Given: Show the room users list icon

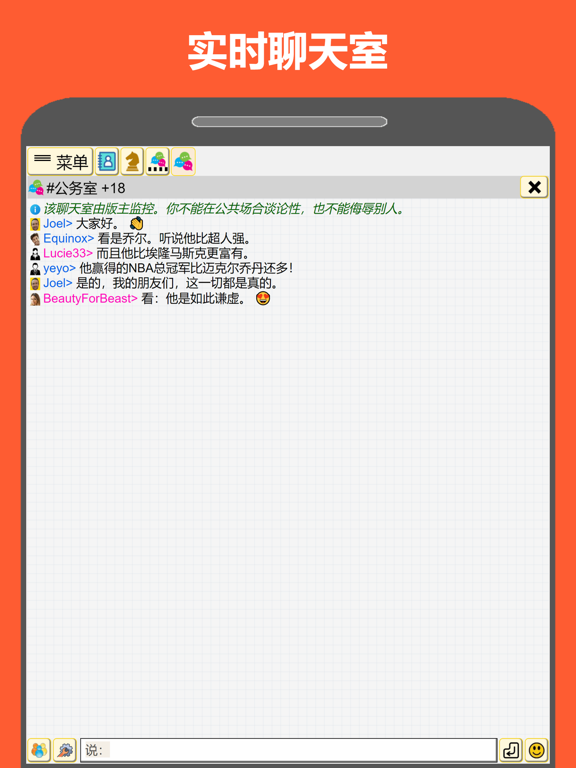Looking at the screenshot, I should (x=39, y=750).
